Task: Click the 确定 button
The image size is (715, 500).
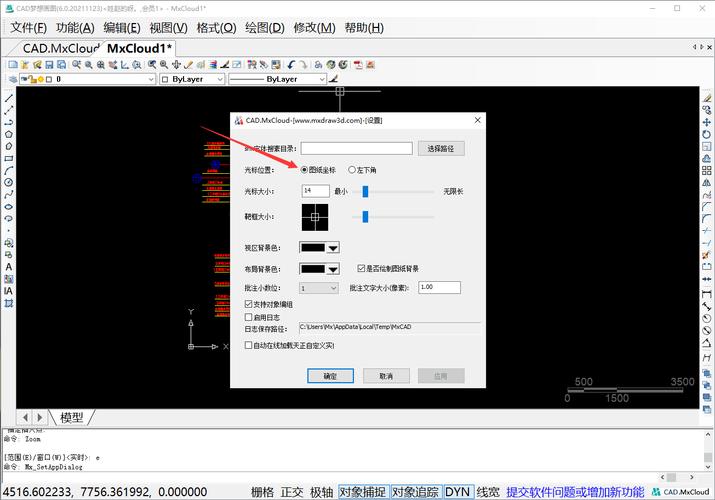Action: tap(330, 376)
